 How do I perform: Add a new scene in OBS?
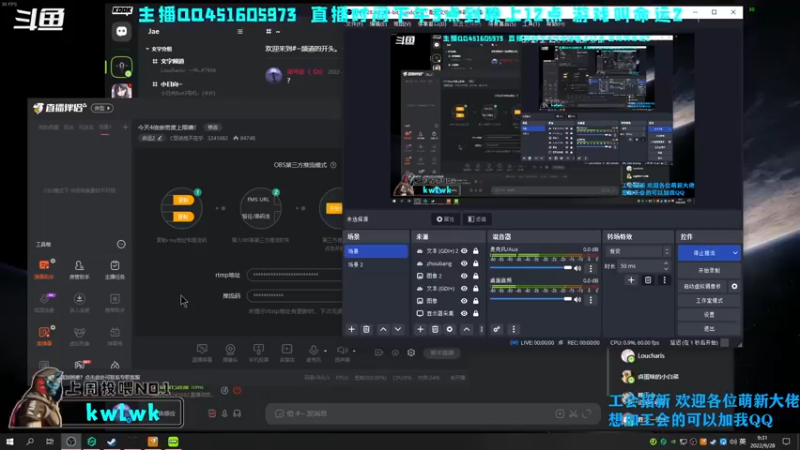coord(352,330)
